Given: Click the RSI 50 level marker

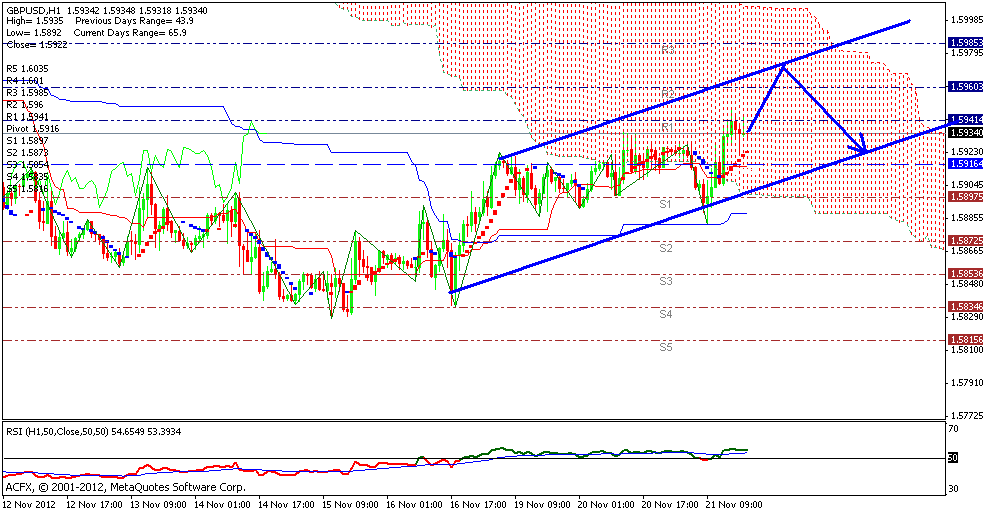Looking at the screenshot, I should coord(952,458).
